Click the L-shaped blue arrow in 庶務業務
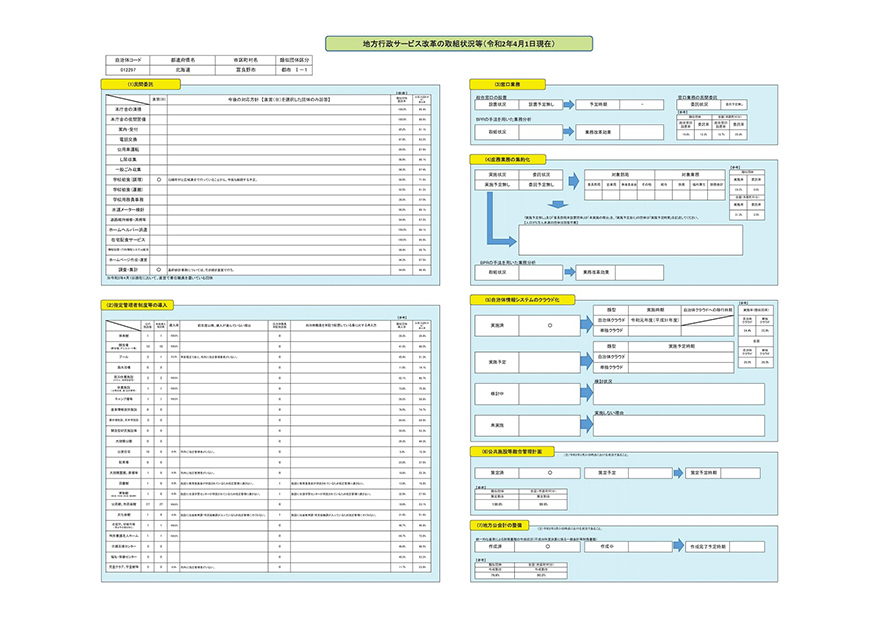The width and height of the screenshot is (880, 622). [x=499, y=220]
